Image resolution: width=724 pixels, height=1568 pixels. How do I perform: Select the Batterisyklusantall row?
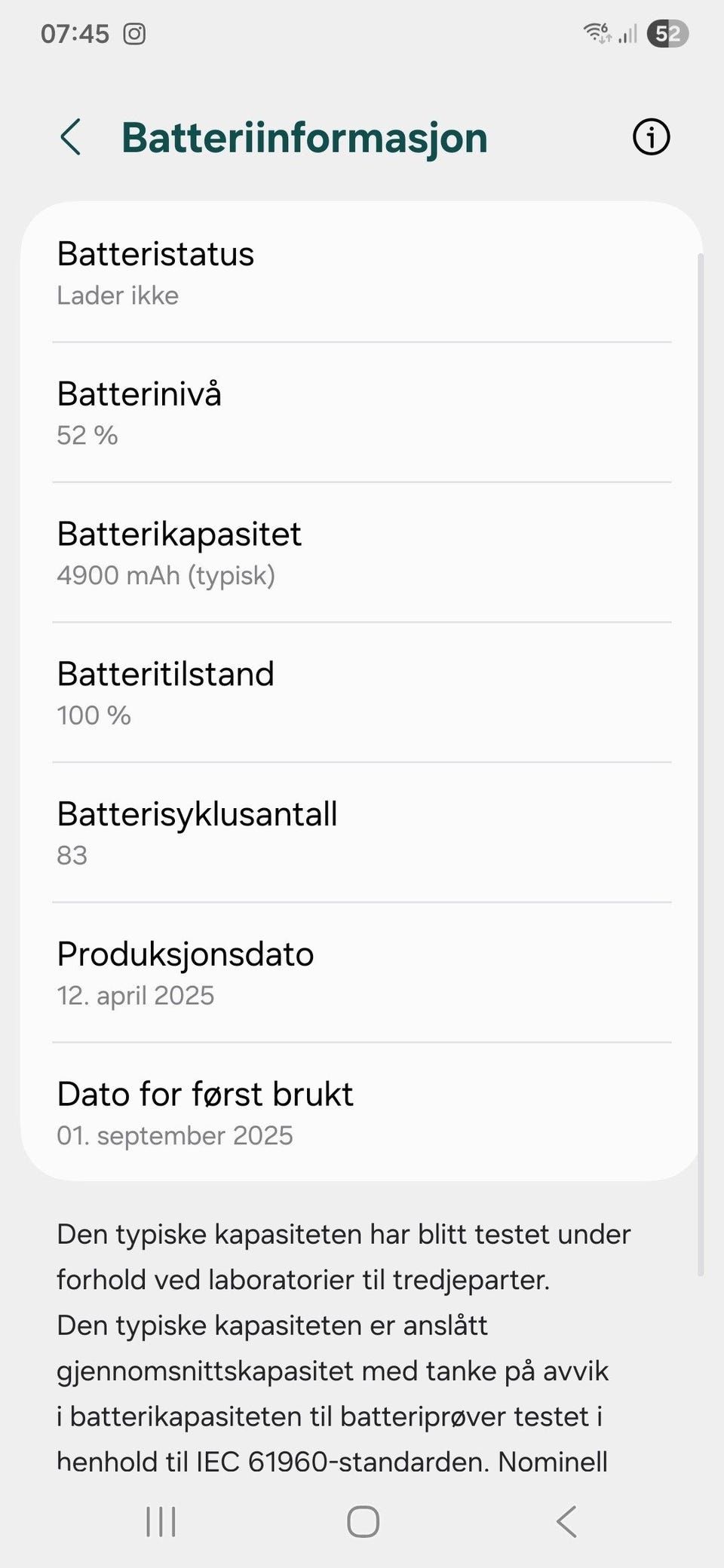(362, 833)
